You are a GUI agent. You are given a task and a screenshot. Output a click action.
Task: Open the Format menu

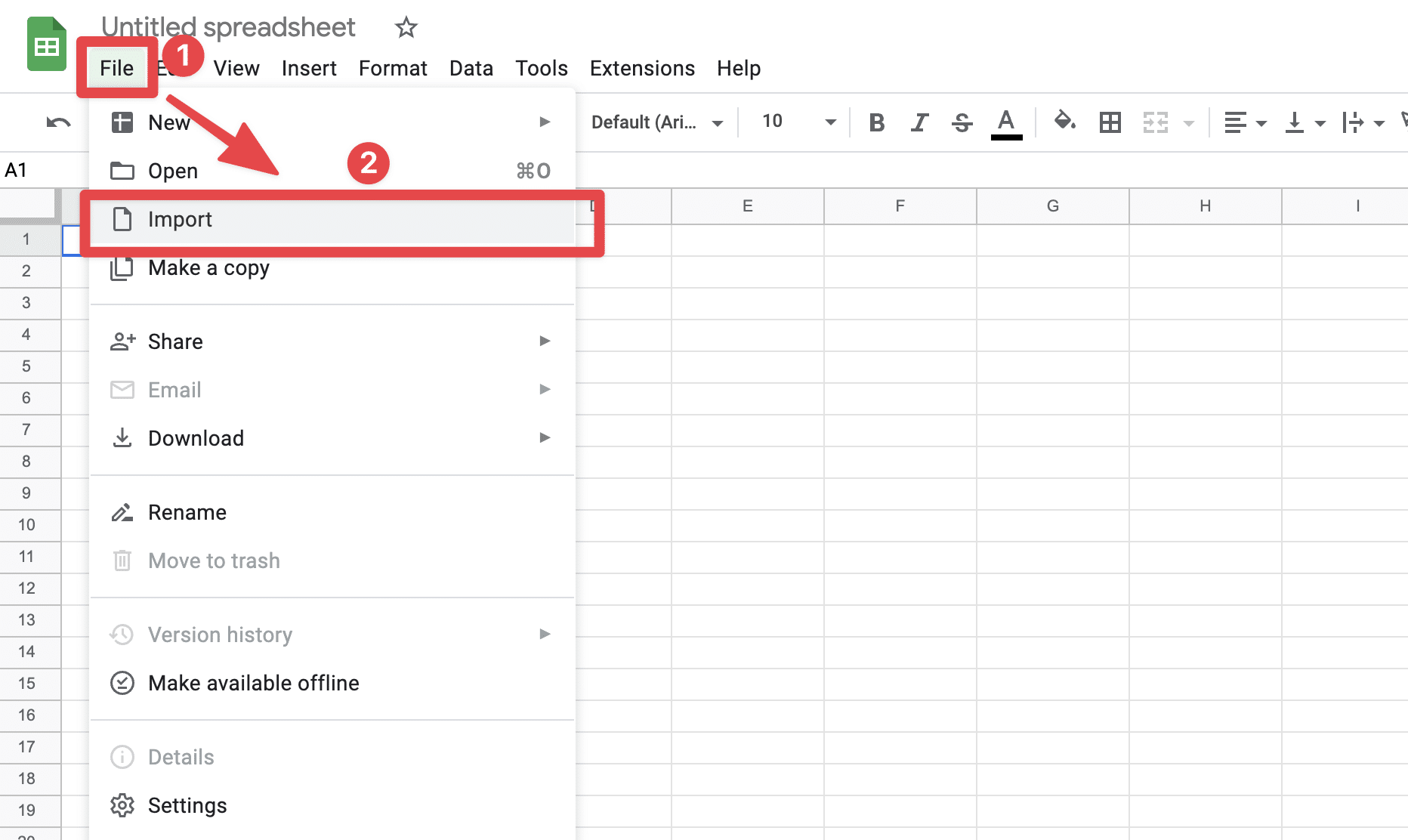pos(393,68)
